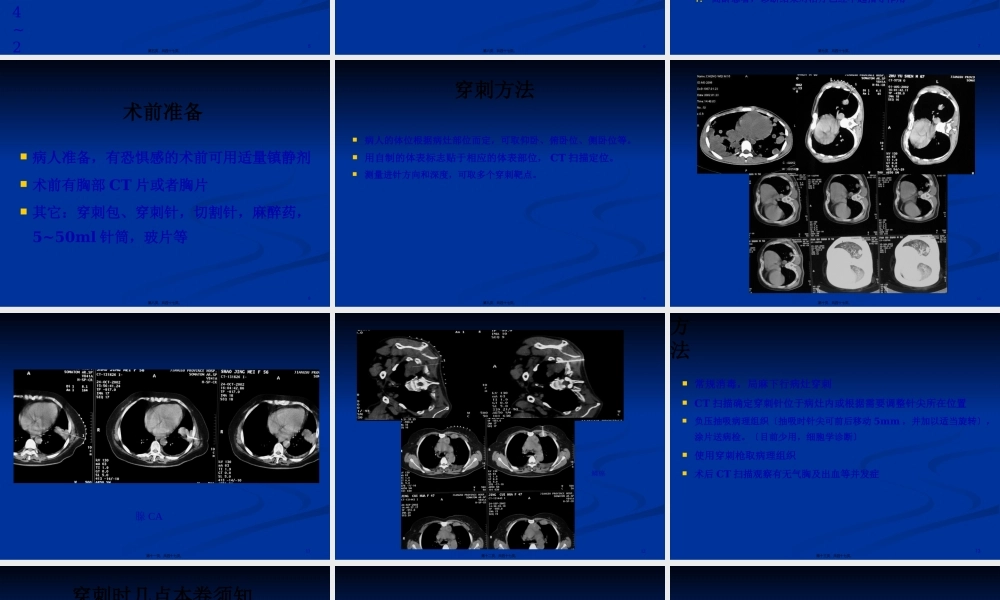Click the bullet starting with 用自制的体表标志

[x=490, y=157]
